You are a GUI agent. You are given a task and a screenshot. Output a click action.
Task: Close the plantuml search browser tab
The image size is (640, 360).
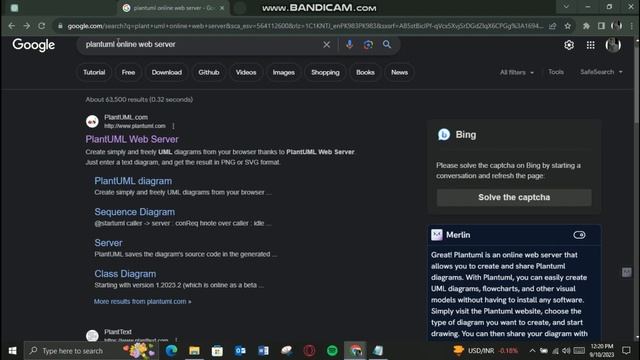pyautogui.click(x=222, y=8)
